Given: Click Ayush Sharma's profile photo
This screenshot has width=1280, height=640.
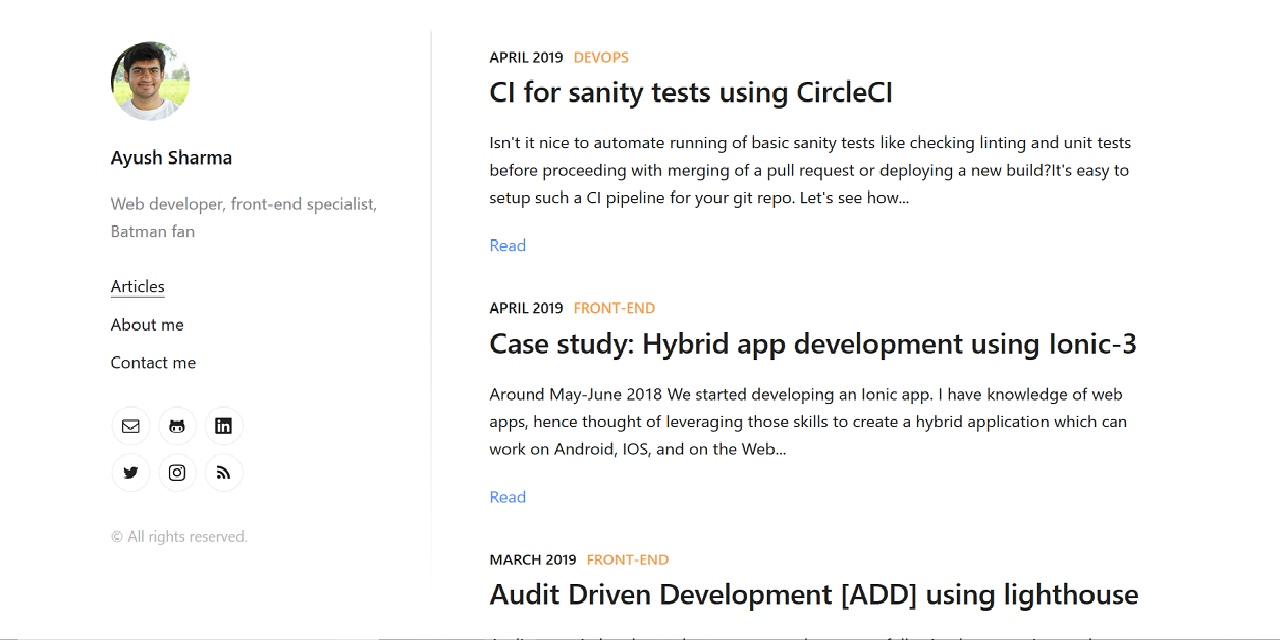Looking at the screenshot, I should coord(150,81).
